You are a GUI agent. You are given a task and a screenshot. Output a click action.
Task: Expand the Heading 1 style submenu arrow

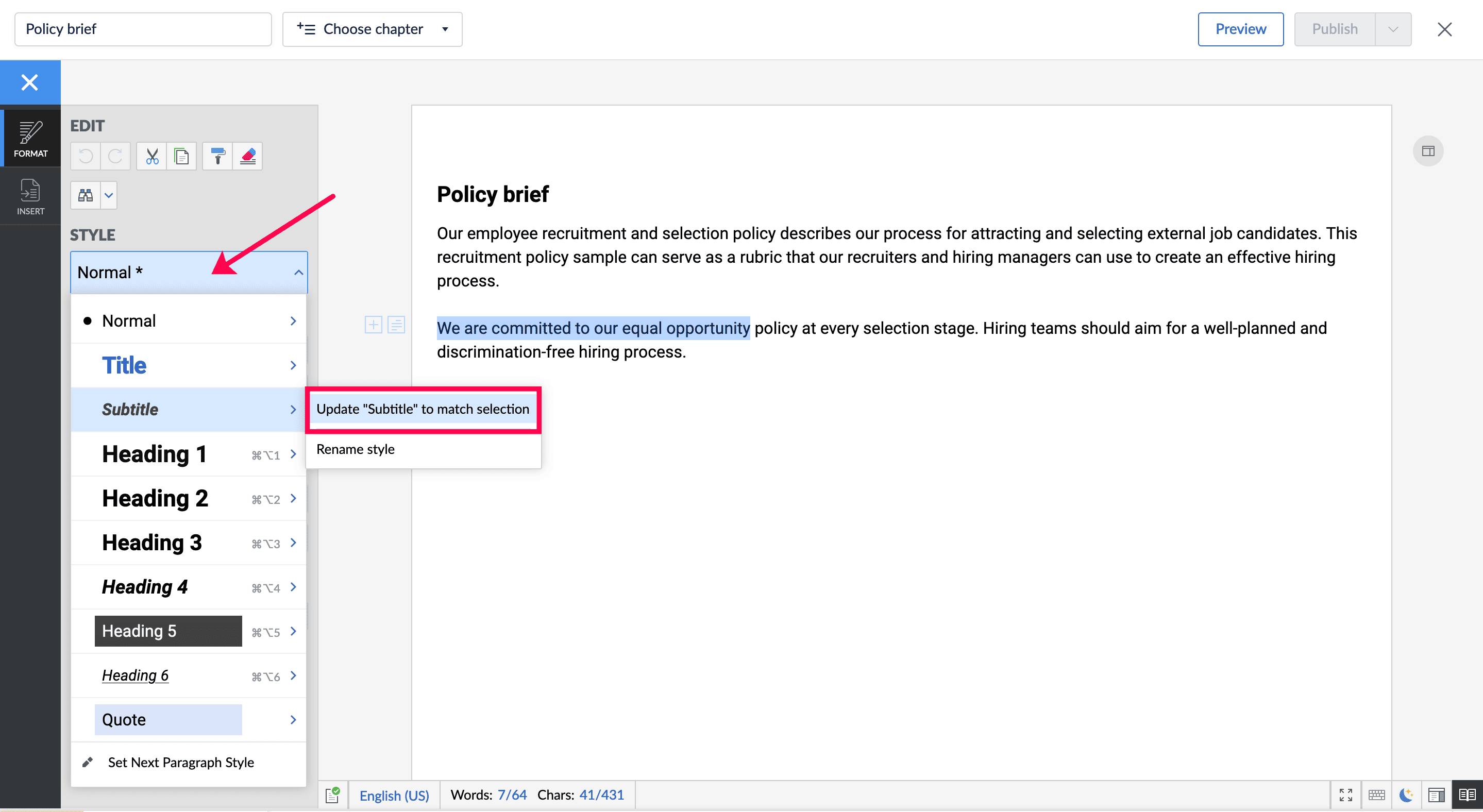293,454
